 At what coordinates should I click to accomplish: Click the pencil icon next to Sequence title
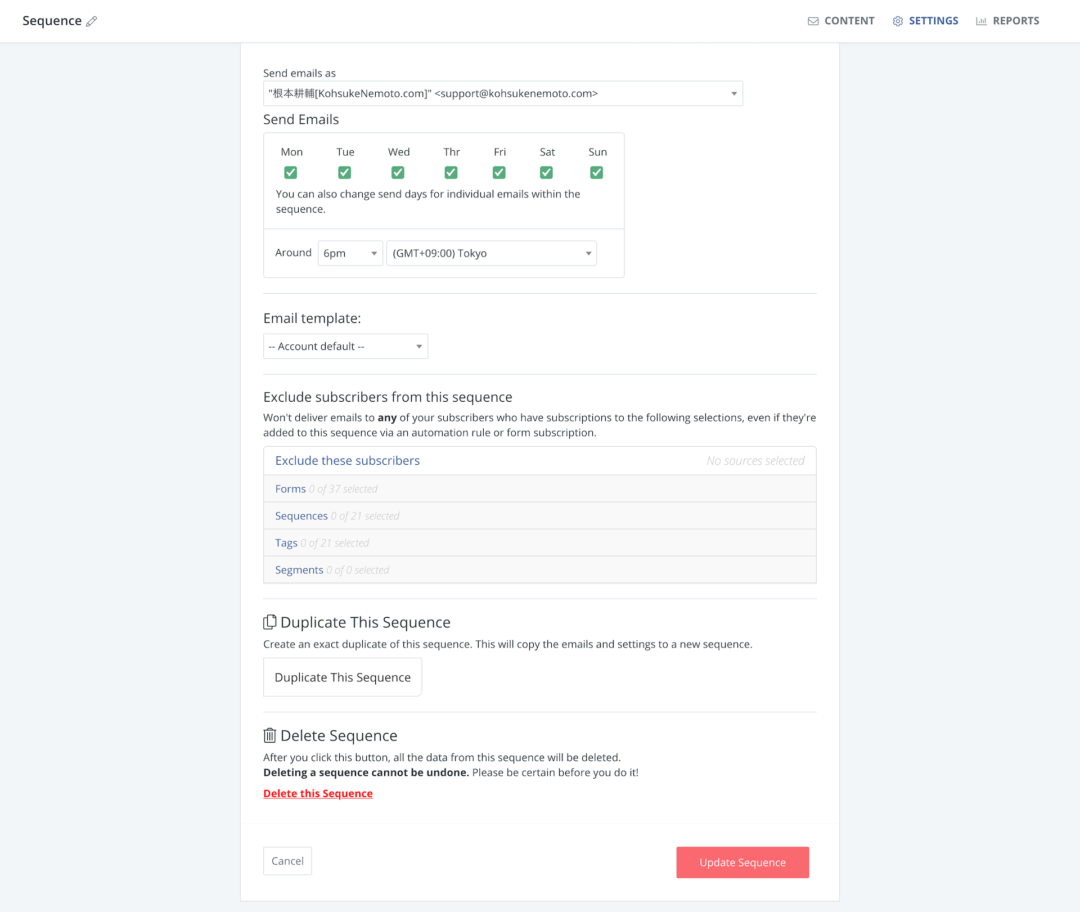pos(92,21)
